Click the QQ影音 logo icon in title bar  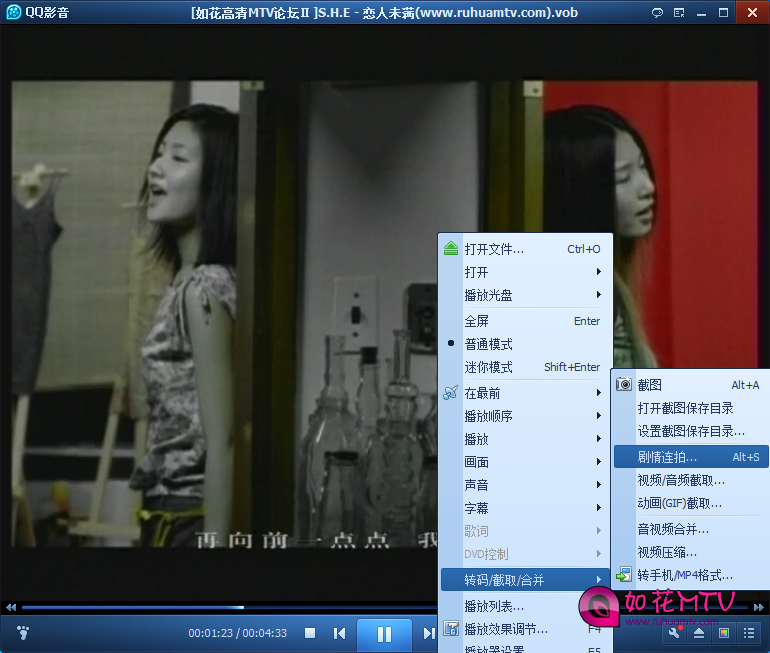point(13,12)
